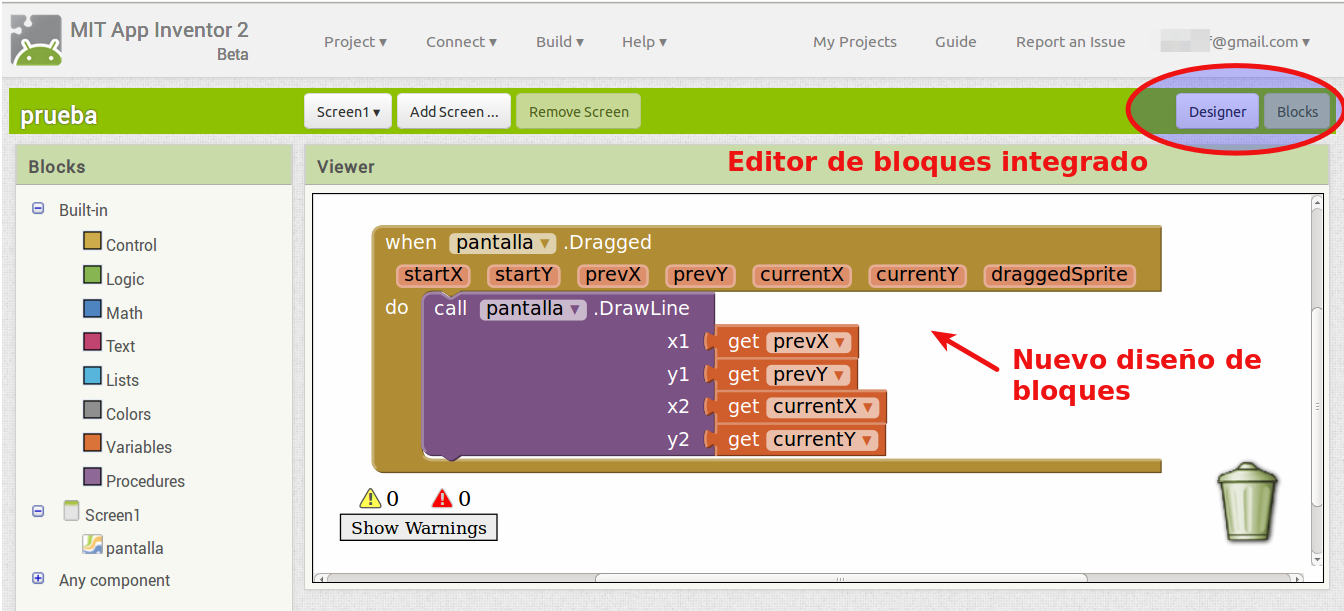This screenshot has height=611, width=1344.
Task: Open the Text blocks drawer
Action: click(x=108, y=344)
